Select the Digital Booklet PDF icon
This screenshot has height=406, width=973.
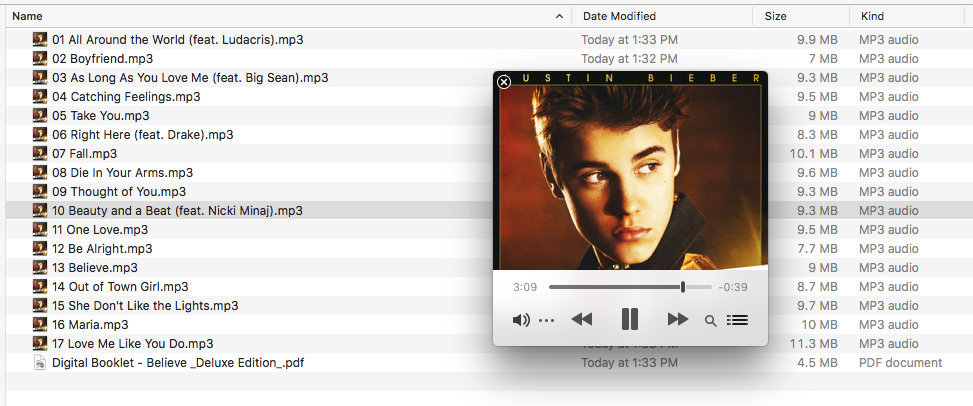[40, 363]
